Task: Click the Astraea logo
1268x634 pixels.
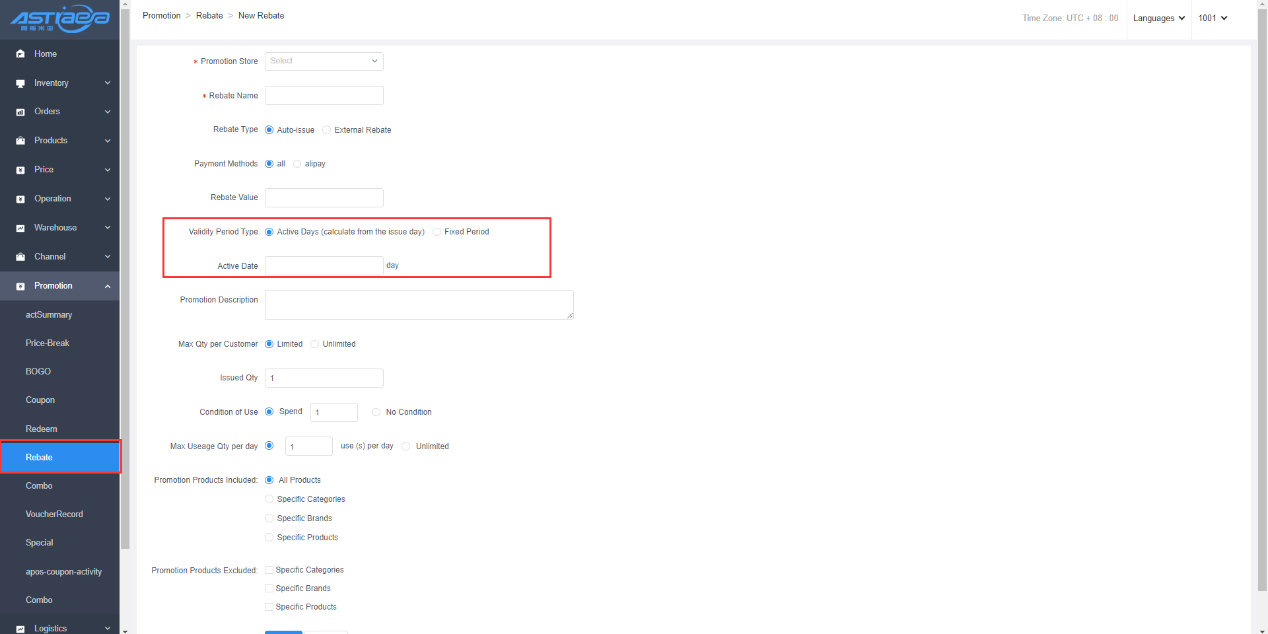Action: click(59, 19)
